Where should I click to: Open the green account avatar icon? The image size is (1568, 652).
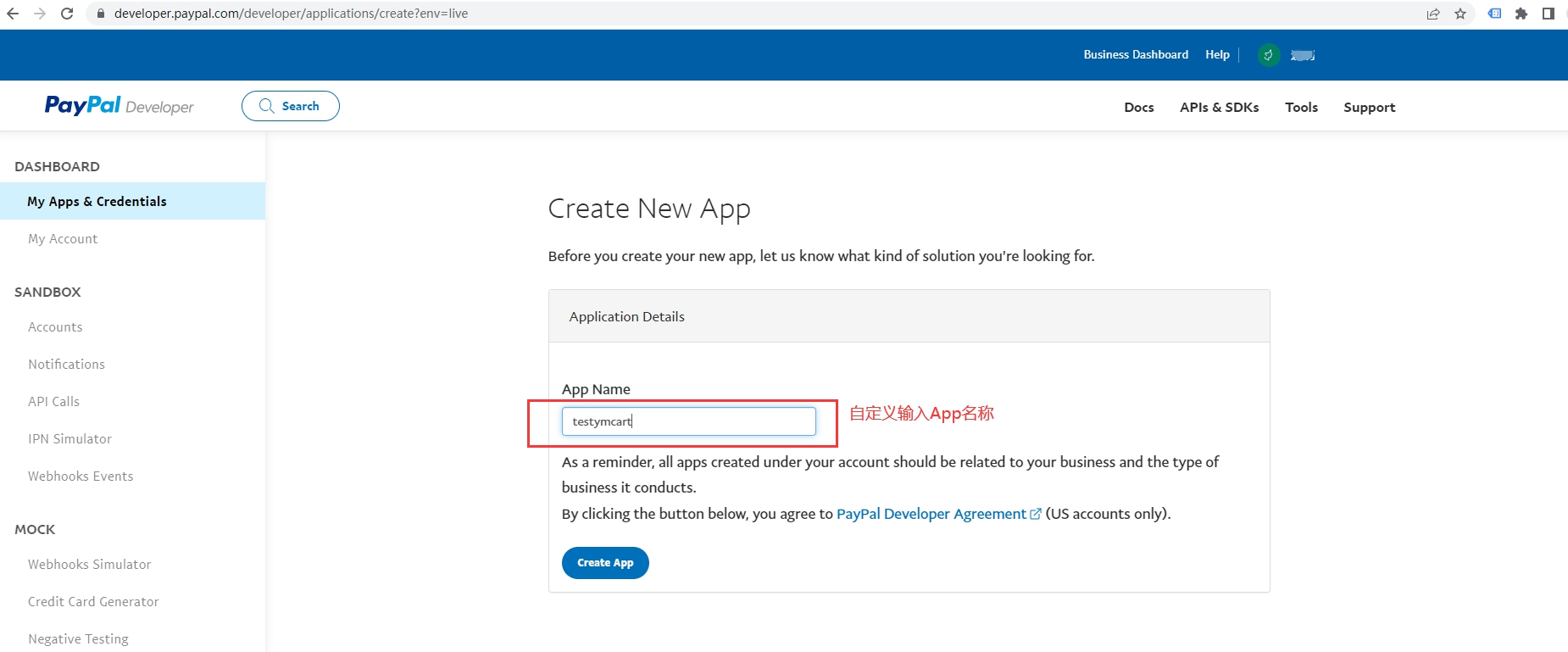1269,55
